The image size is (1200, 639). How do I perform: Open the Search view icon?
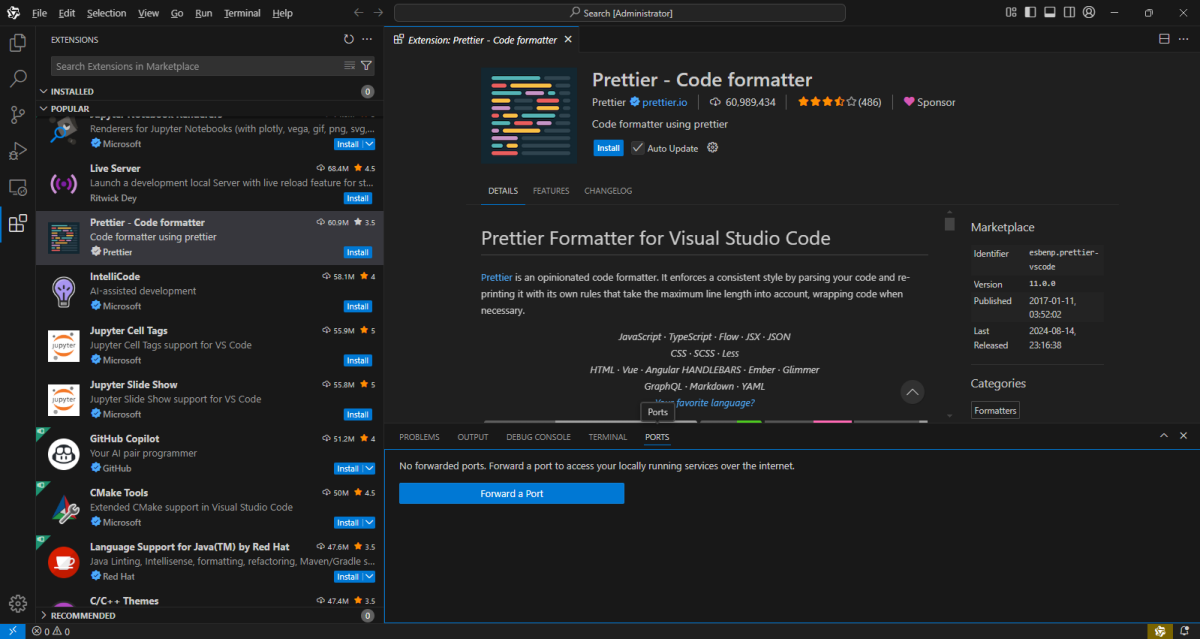point(17,79)
